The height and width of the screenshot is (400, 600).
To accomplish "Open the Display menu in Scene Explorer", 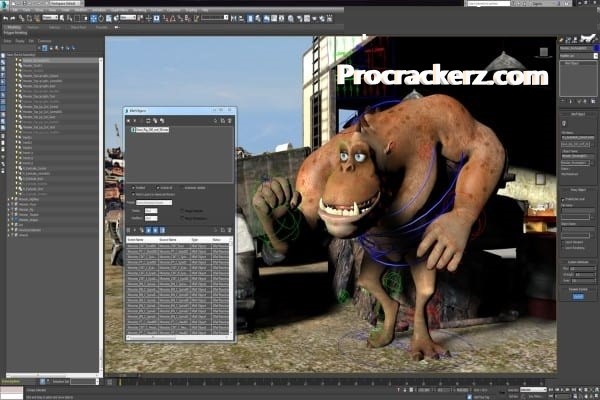I will coord(20,41).
